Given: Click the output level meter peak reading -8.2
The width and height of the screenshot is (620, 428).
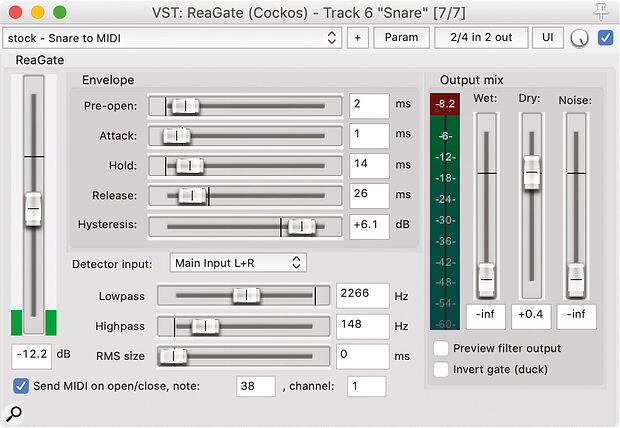Looking at the screenshot, I should click(x=445, y=104).
